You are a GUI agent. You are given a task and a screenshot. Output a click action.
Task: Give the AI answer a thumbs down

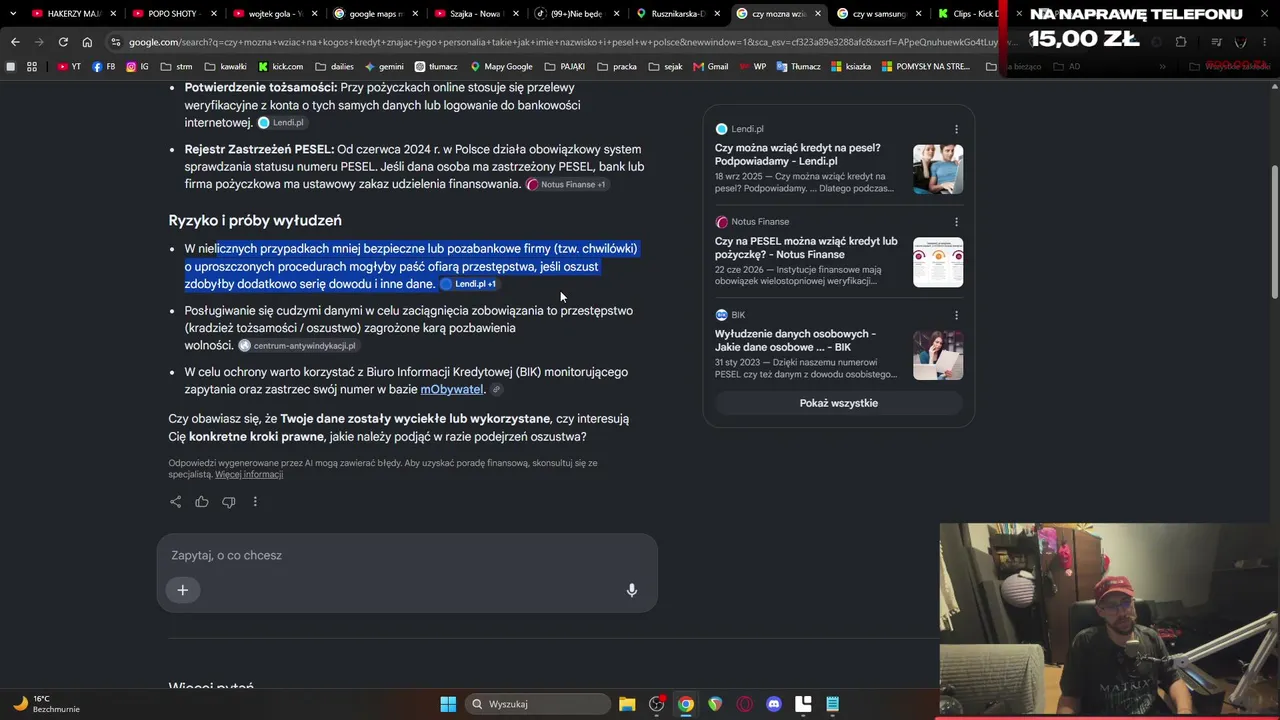click(229, 502)
